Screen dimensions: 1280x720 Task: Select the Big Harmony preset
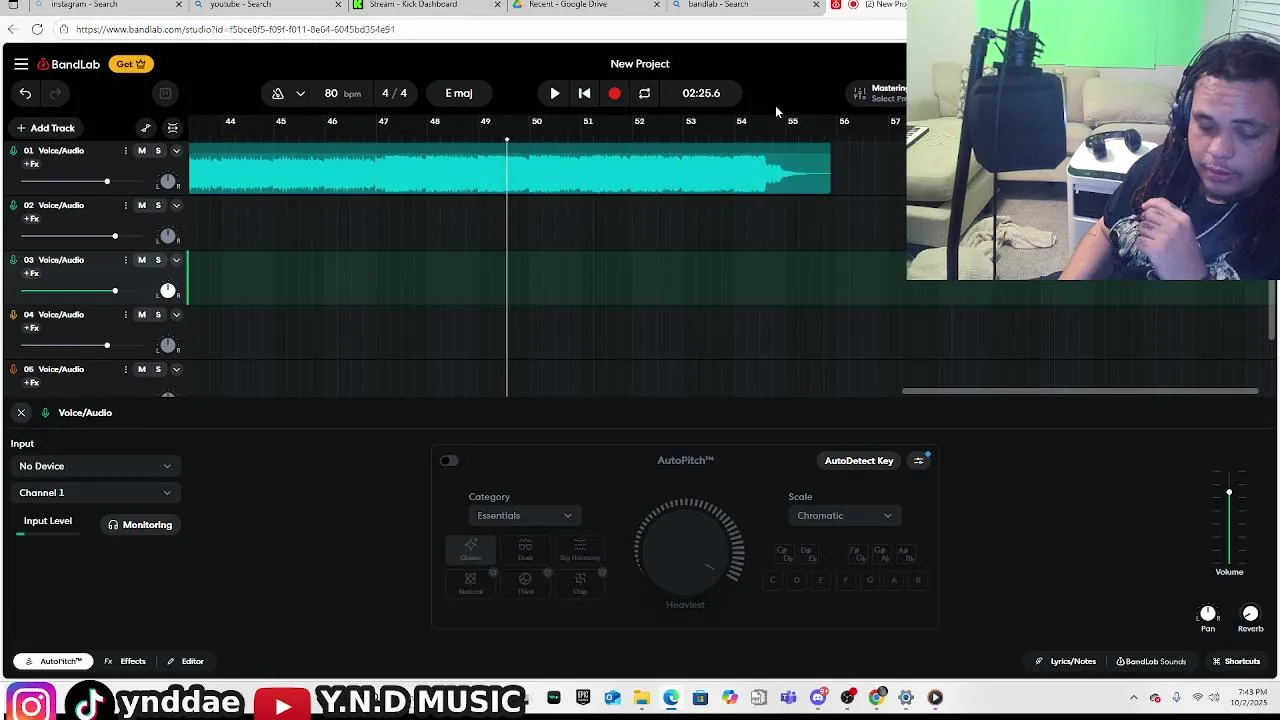(x=580, y=550)
